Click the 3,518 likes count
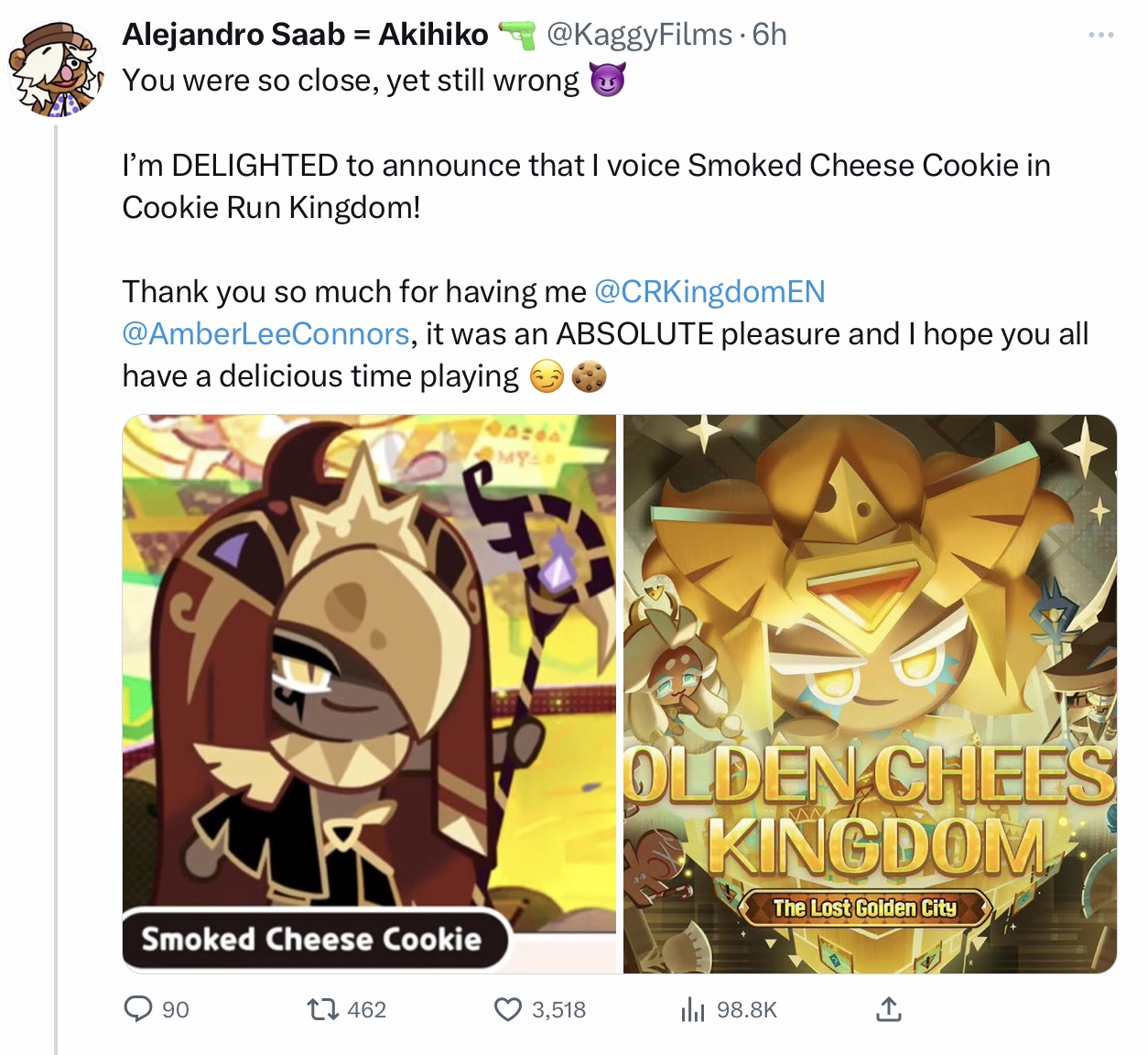This screenshot has height=1055, width=1148. [557, 1011]
